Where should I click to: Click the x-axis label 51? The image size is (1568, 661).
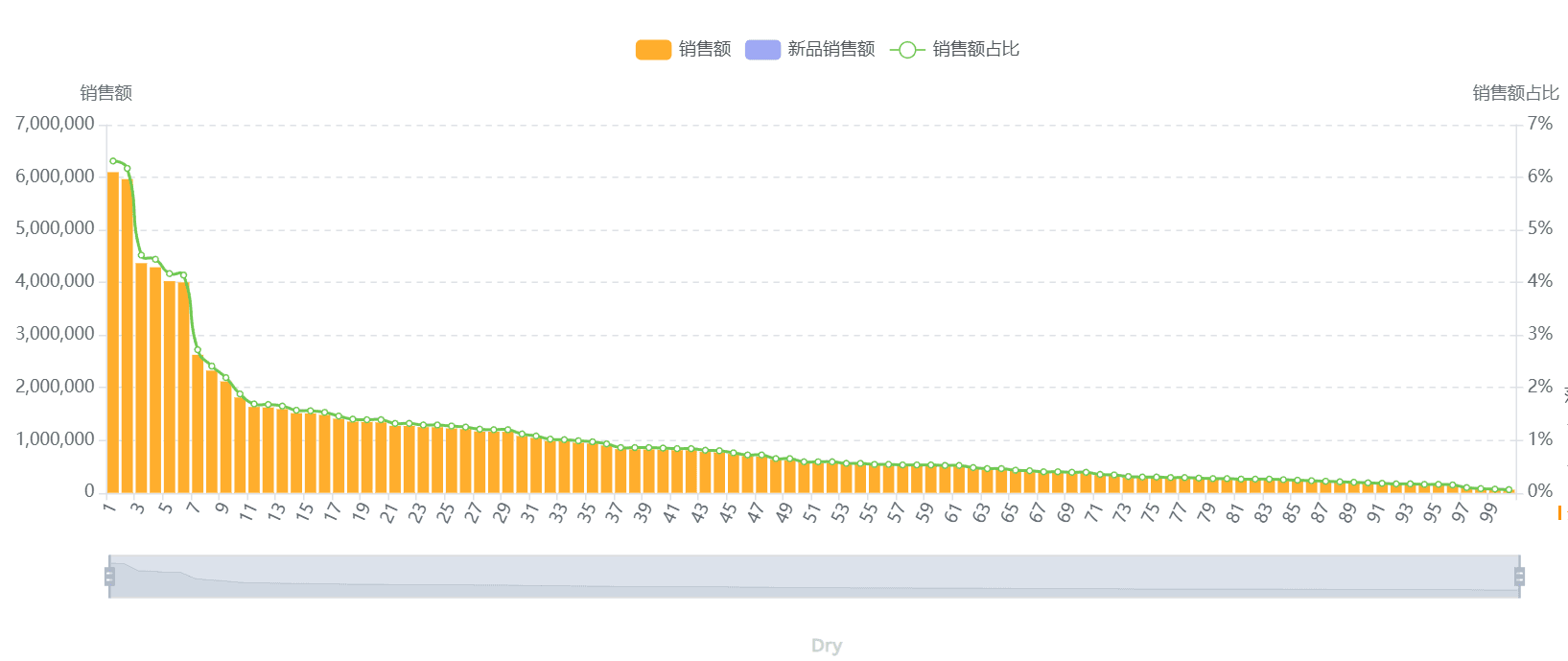tap(812, 514)
